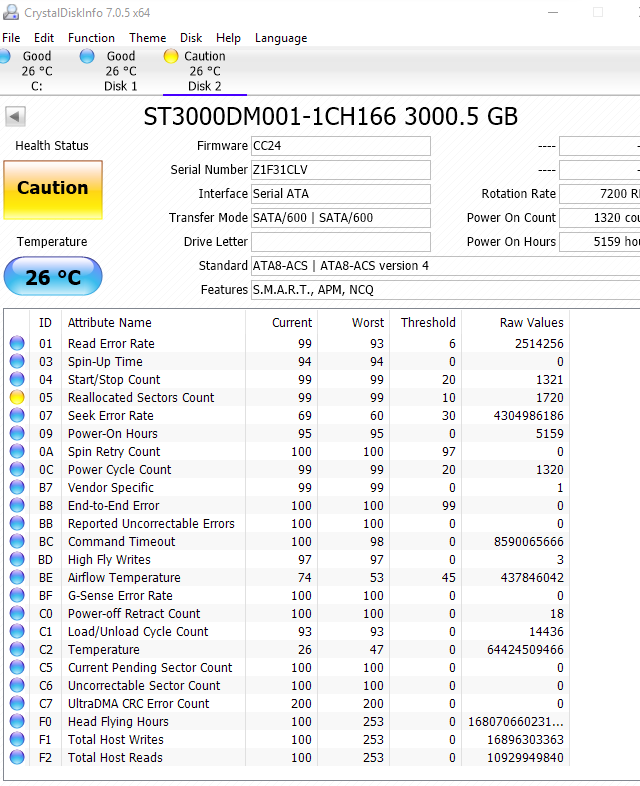
Task: Click the ID column header
Action: [45, 322]
